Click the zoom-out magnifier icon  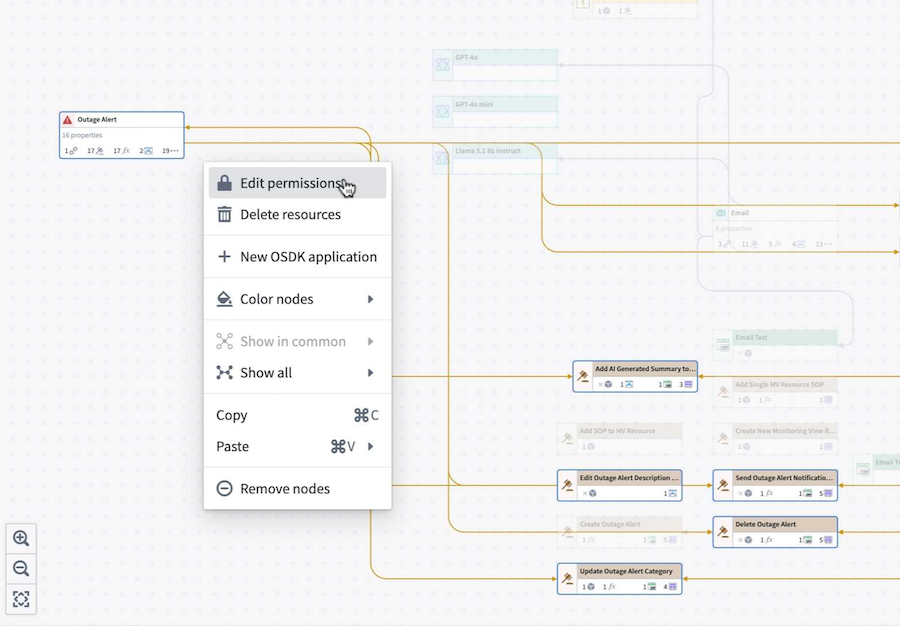pyautogui.click(x=21, y=568)
